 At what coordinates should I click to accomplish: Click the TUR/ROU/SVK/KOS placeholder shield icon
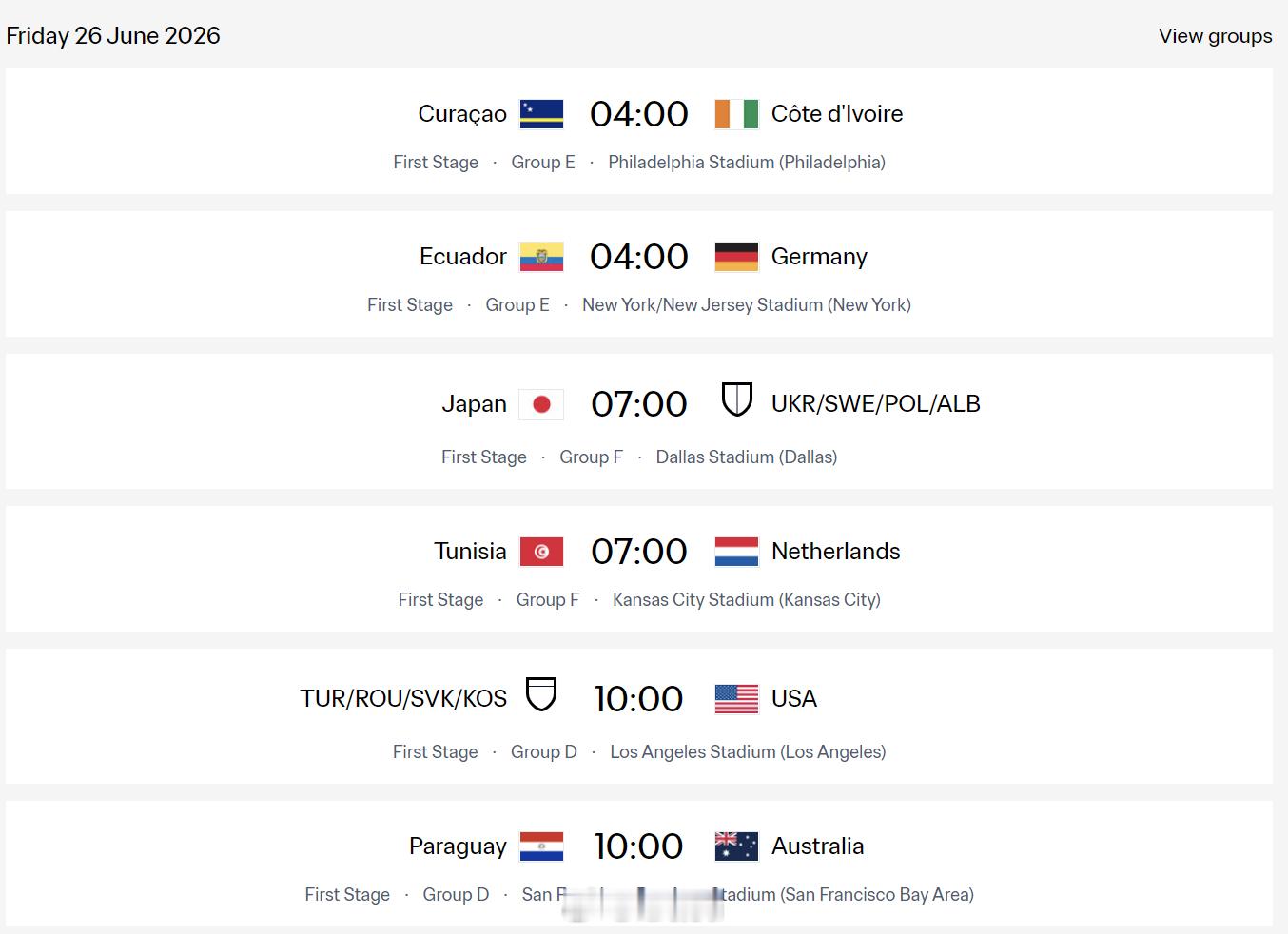(x=541, y=694)
